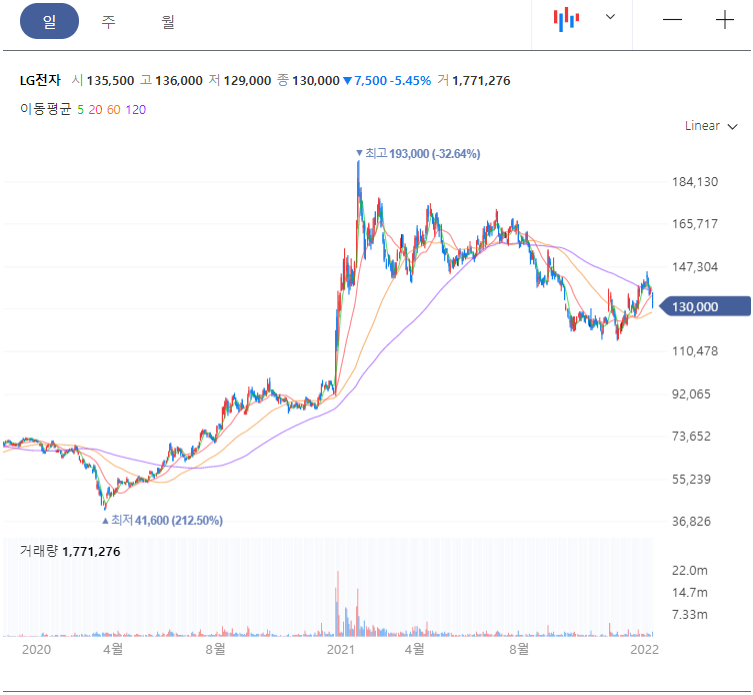The image size is (753, 695).
Task: Switch to the 주 (weekly) chart tab
Action: point(109,22)
